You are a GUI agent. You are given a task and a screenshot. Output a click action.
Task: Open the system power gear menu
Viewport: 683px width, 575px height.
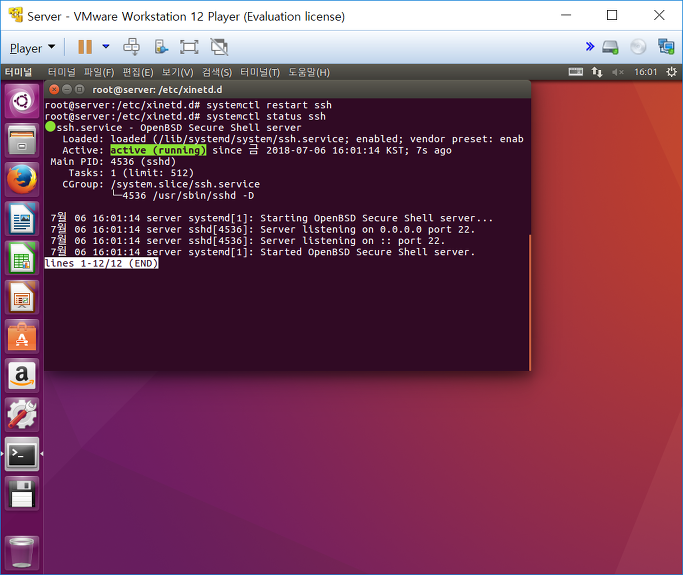671,72
